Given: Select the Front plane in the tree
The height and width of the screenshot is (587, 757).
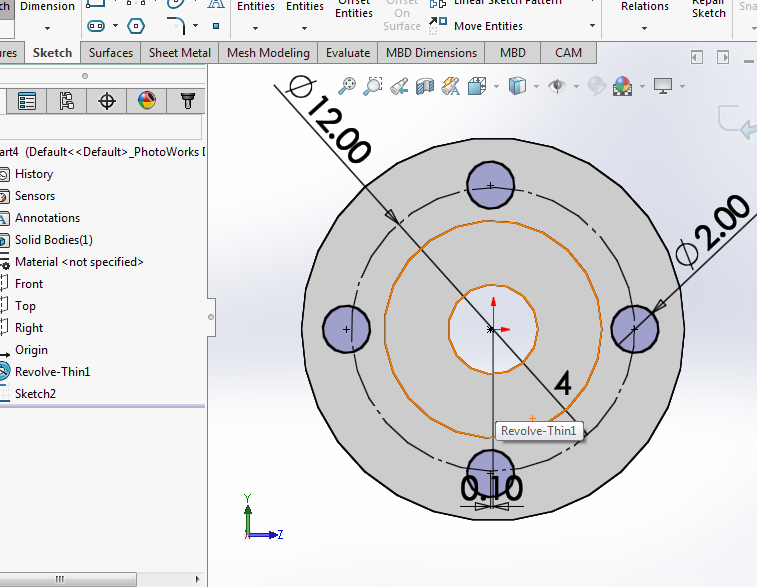Looking at the screenshot, I should pyautogui.click(x=29, y=284).
